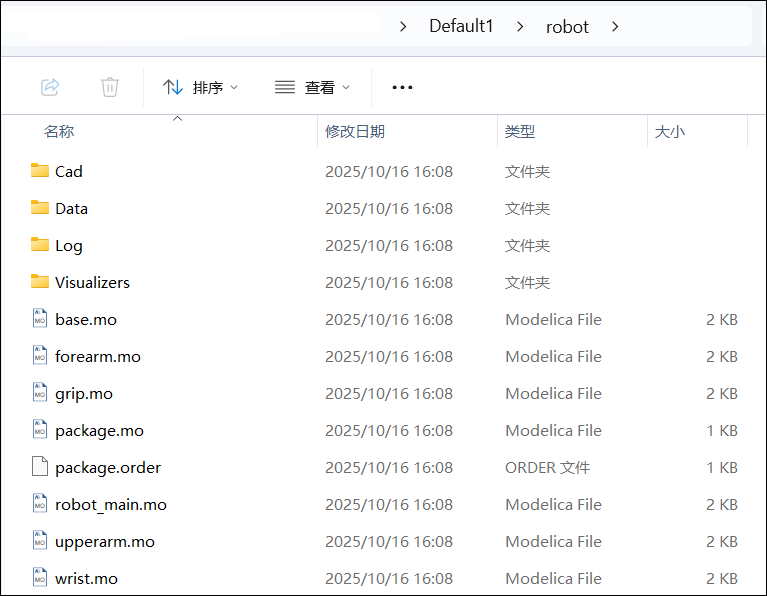The height and width of the screenshot is (596, 767).
Task: Click the upperarm.mo file icon
Action: pos(40,540)
